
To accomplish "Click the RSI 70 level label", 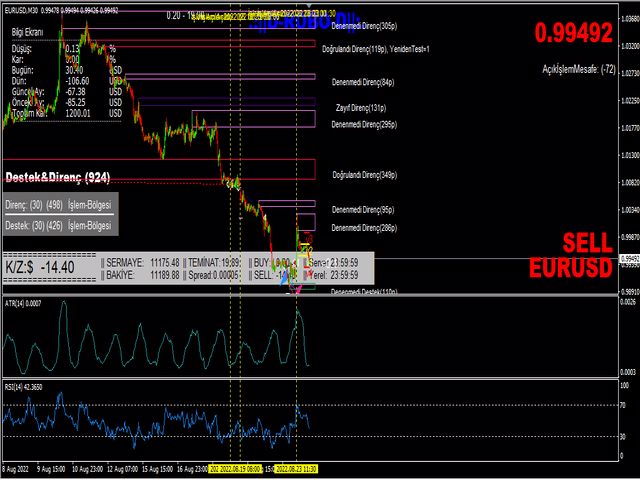I will (623, 405).
